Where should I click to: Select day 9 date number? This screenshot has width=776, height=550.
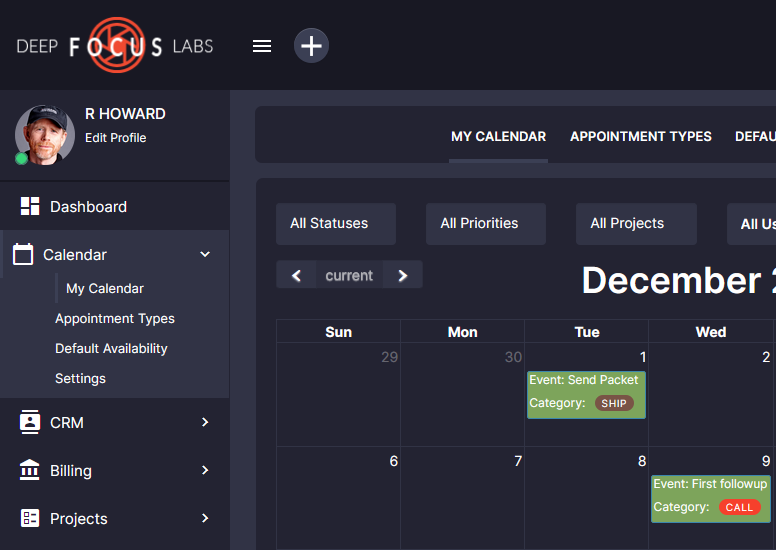766,461
